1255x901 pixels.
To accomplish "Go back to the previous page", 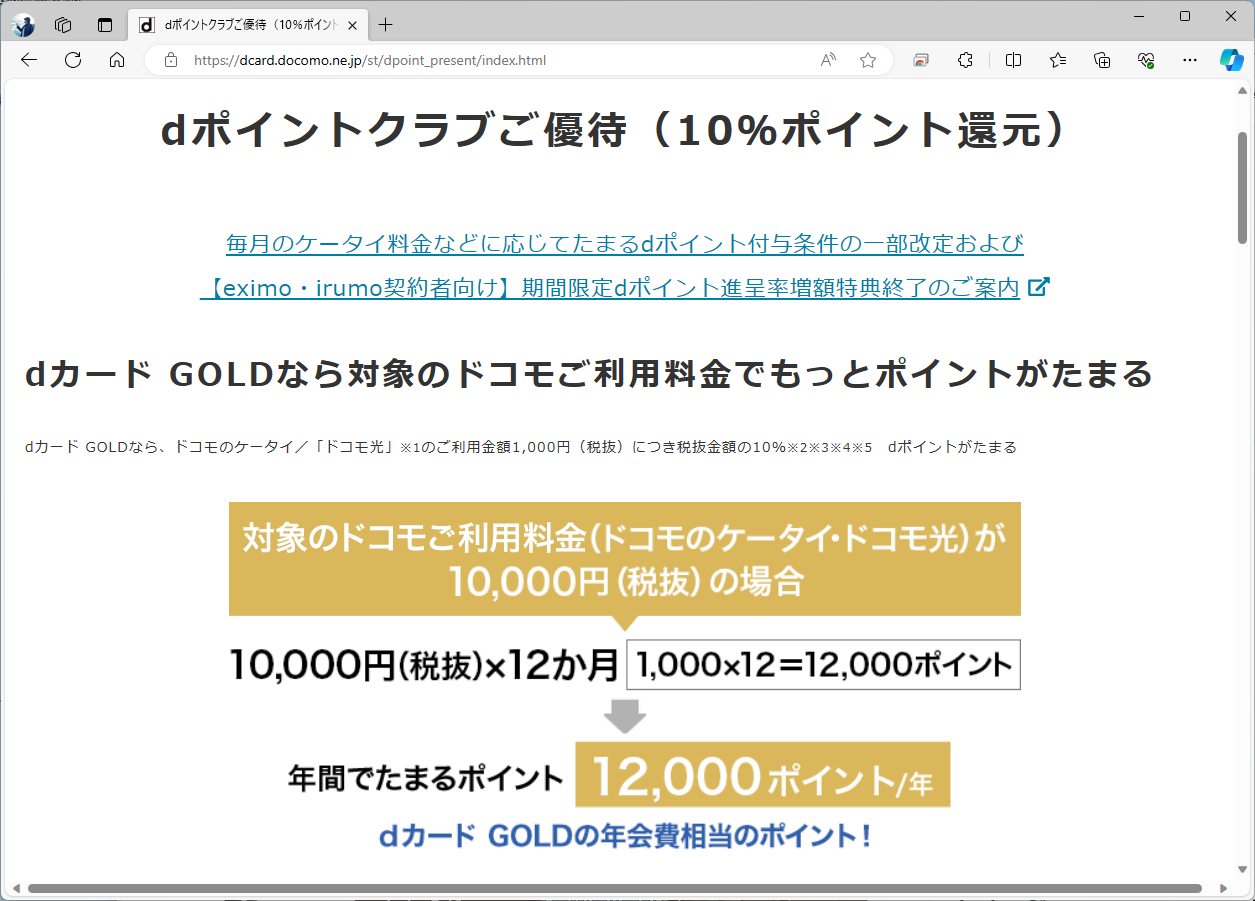I will [x=27, y=60].
